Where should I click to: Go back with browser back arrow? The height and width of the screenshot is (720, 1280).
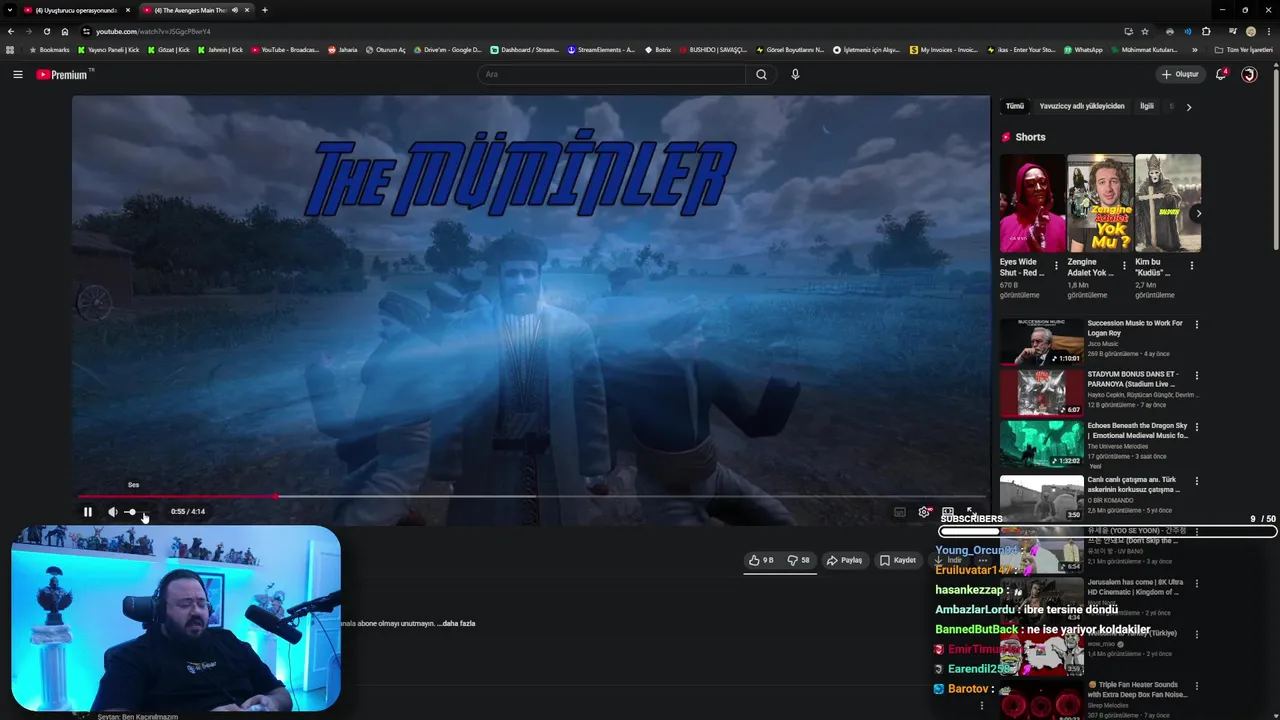pos(11,31)
